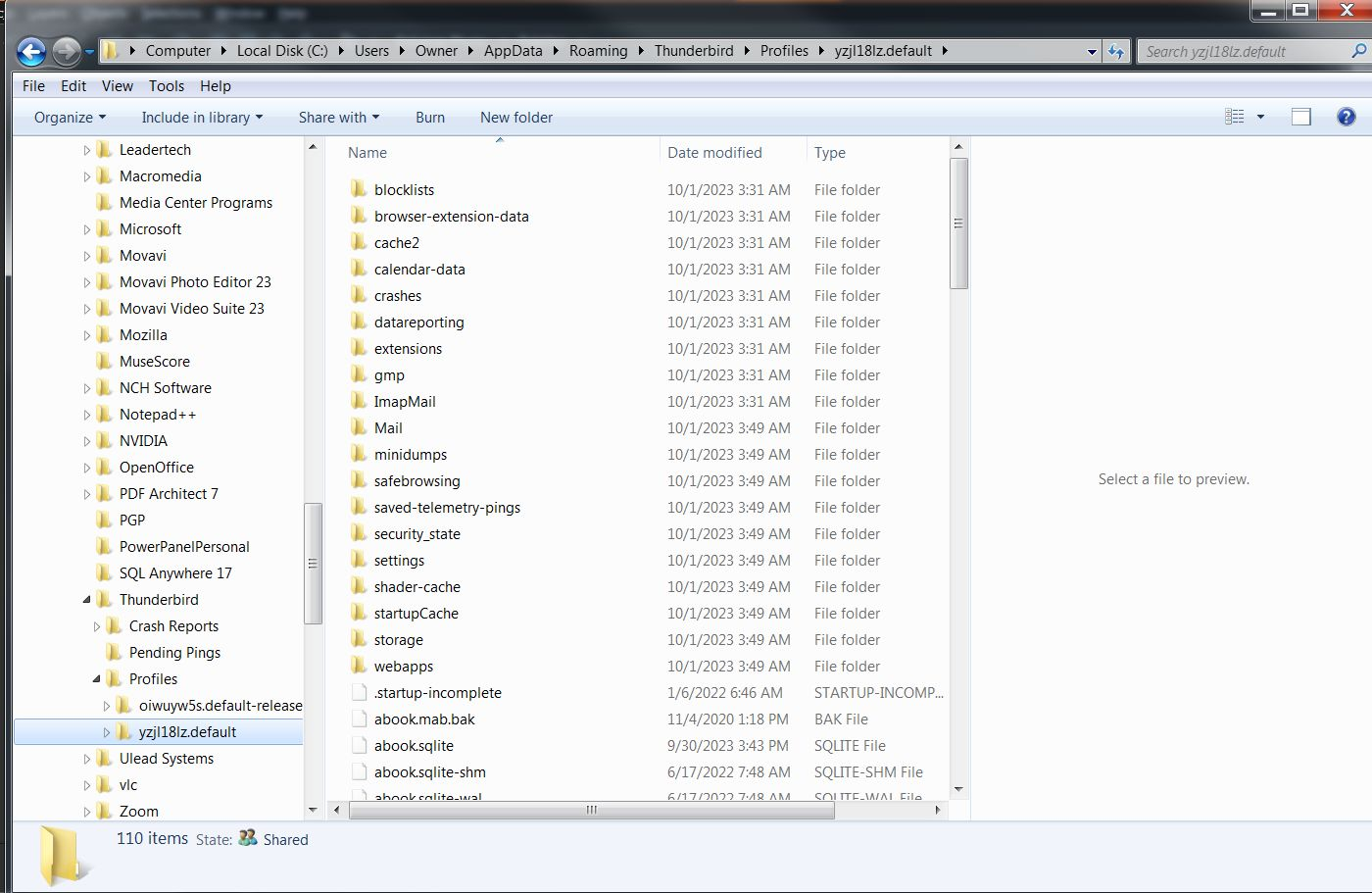The image size is (1372, 893).
Task: Select the abook.sqlite file icon
Action: coord(359,745)
